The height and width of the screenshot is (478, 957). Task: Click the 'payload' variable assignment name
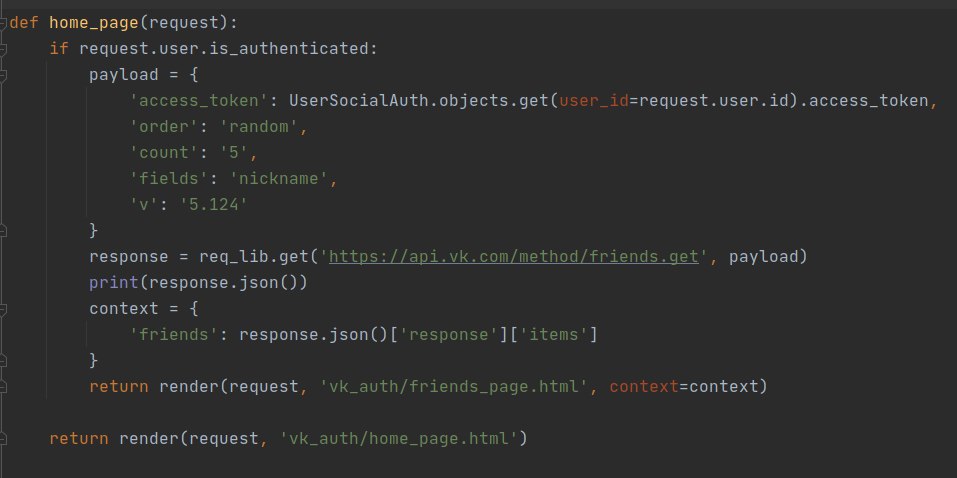[124, 75]
